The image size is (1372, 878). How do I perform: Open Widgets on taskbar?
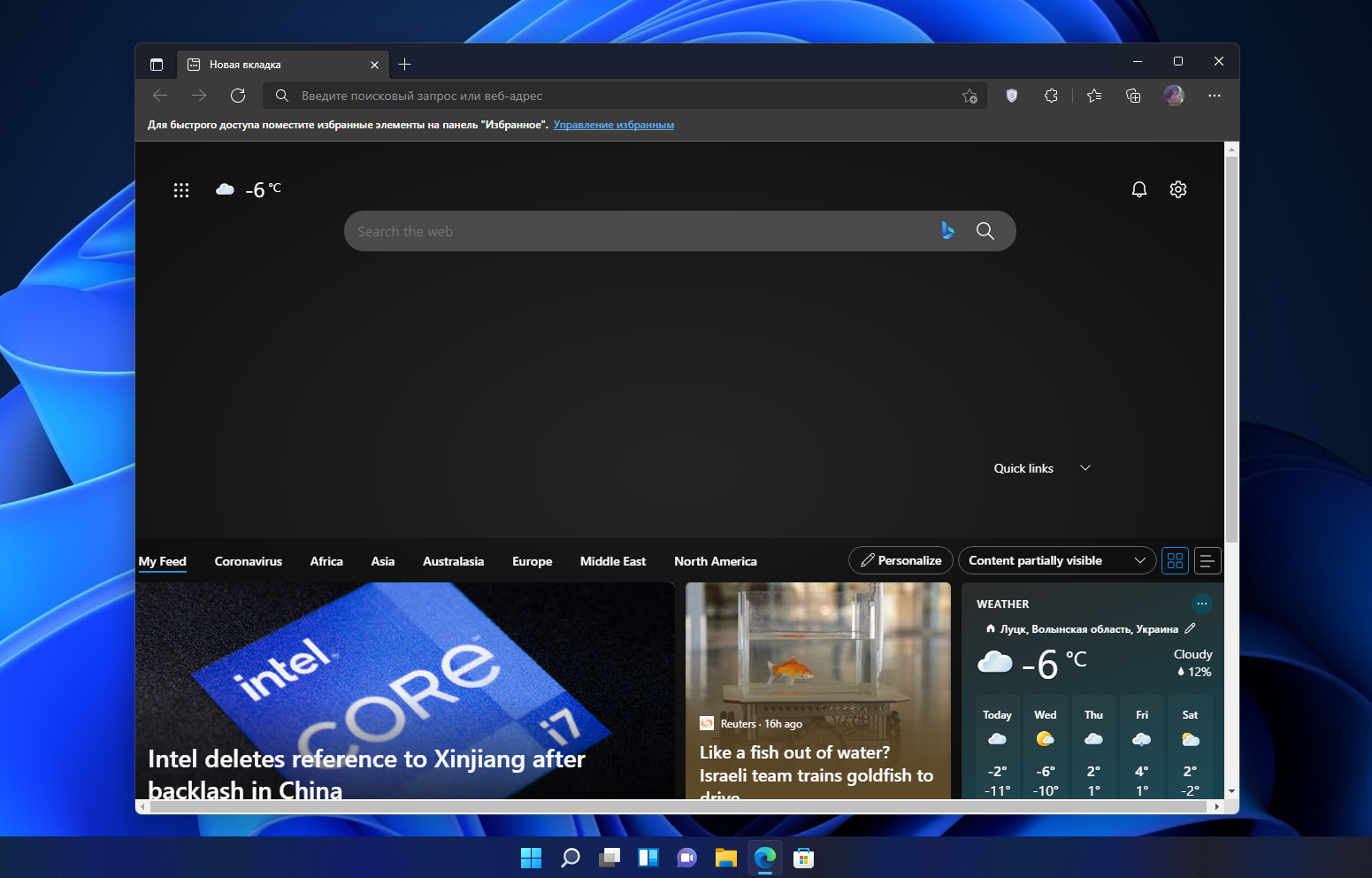(x=648, y=858)
